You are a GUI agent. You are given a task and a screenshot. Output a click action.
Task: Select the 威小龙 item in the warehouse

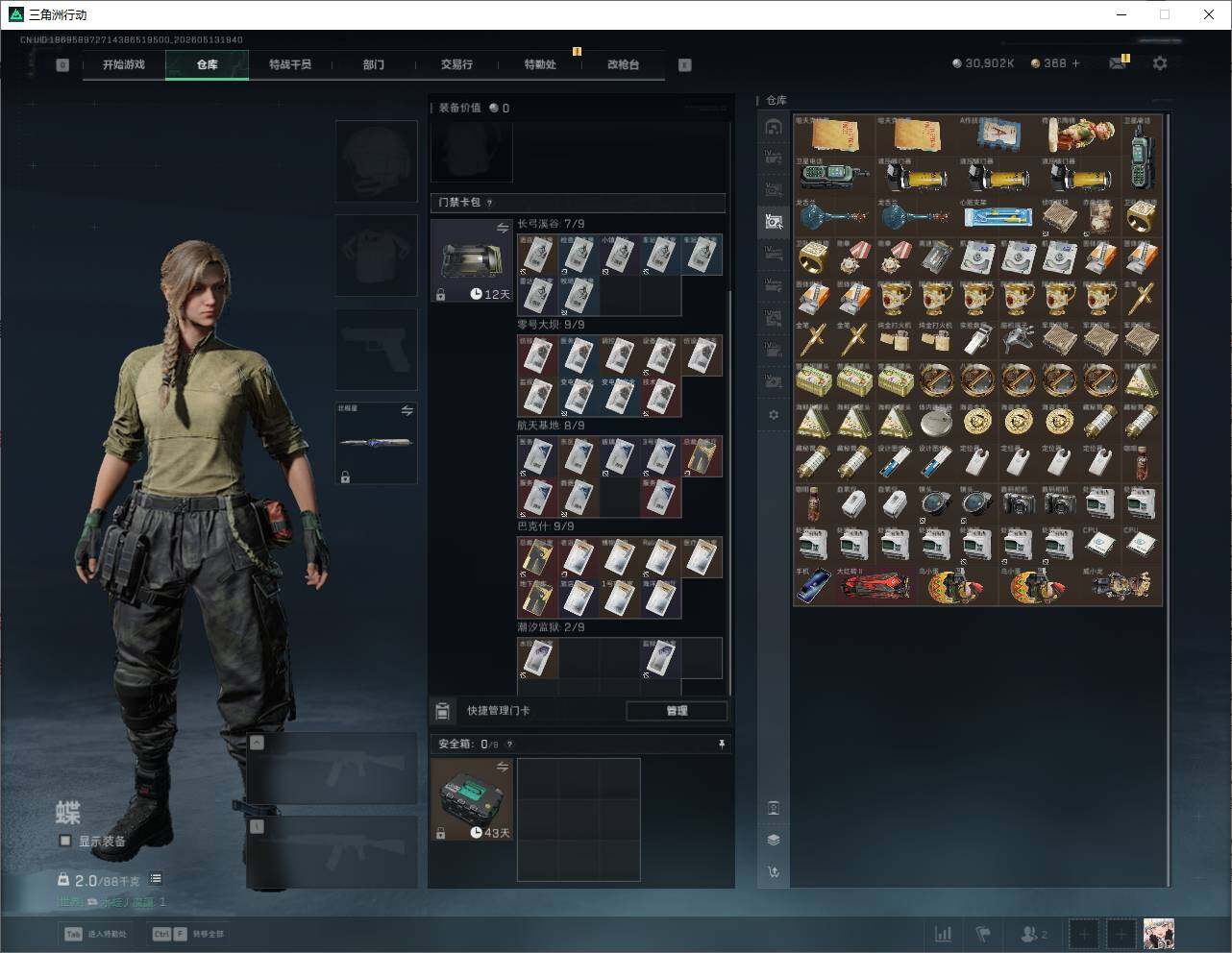click(x=1121, y=585)
